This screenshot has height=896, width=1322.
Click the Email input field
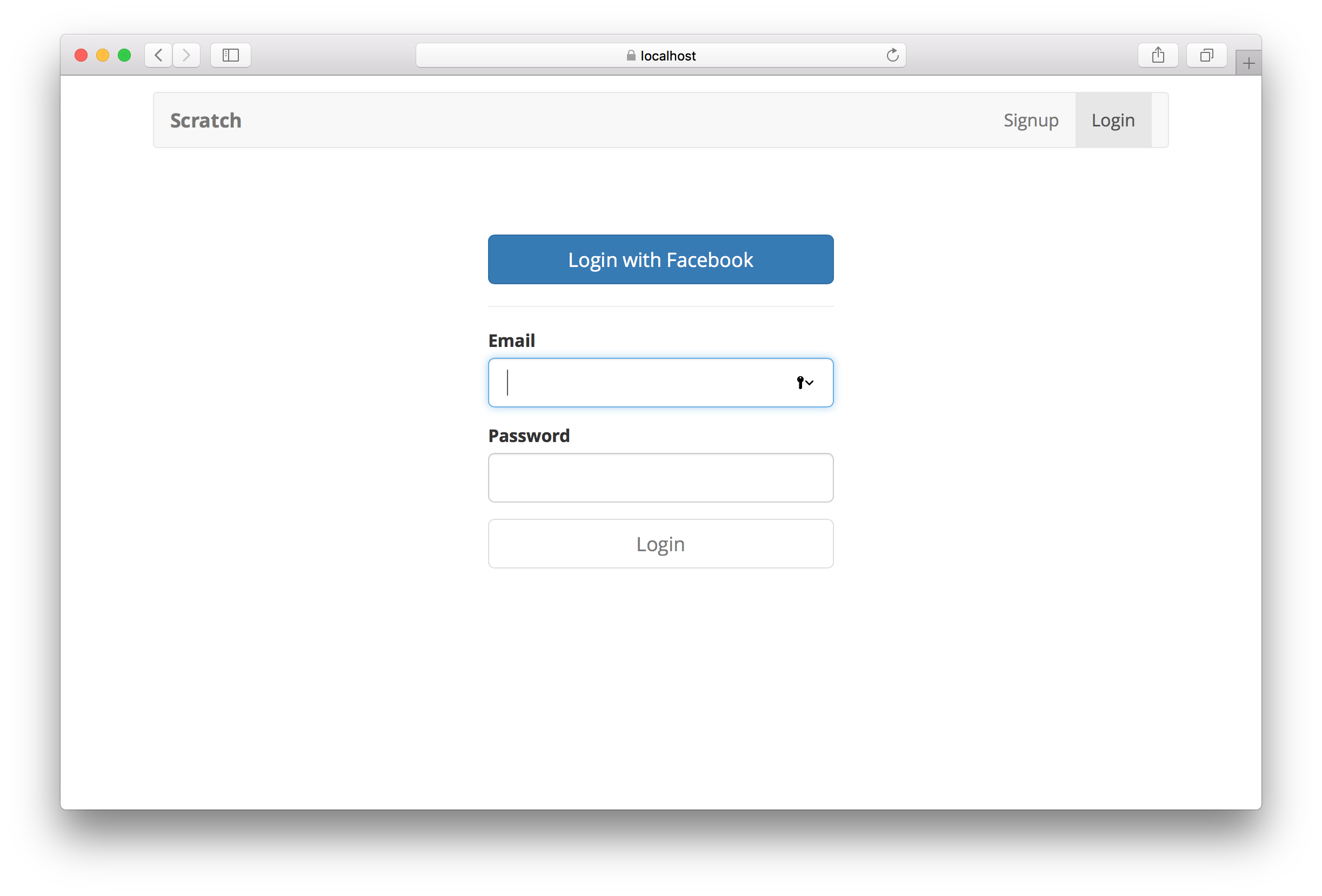[x=660, y=382]
